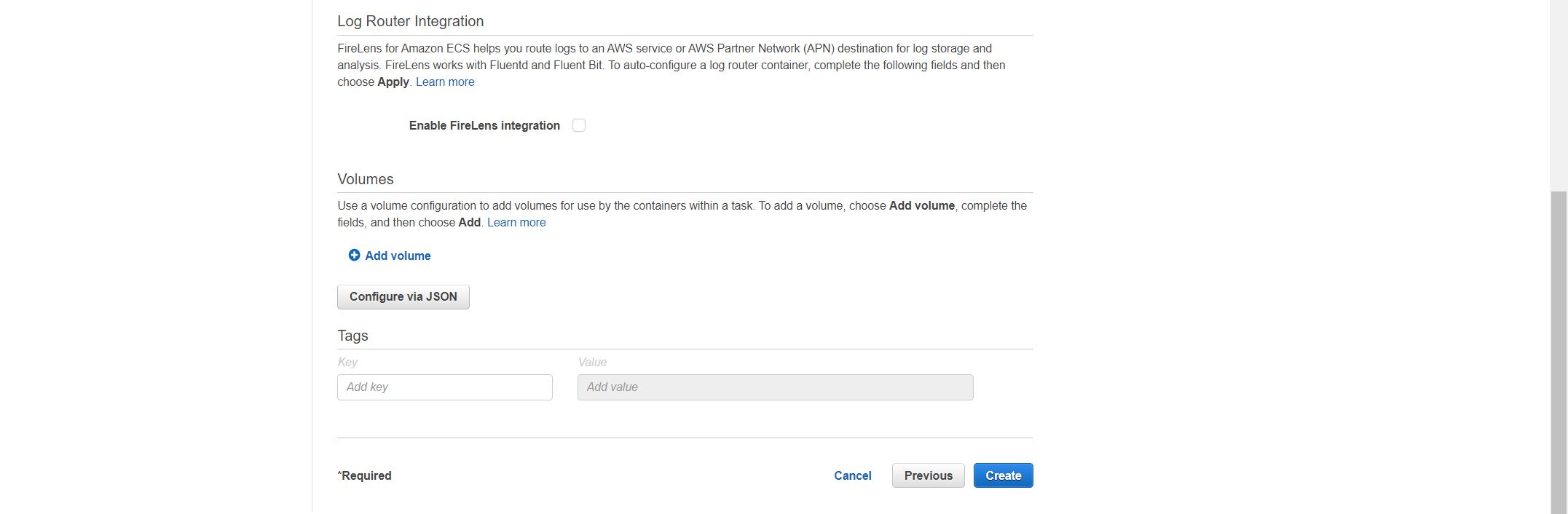Click the *Required footnote text
1568x514 pixels.
(x=364, y=475)
